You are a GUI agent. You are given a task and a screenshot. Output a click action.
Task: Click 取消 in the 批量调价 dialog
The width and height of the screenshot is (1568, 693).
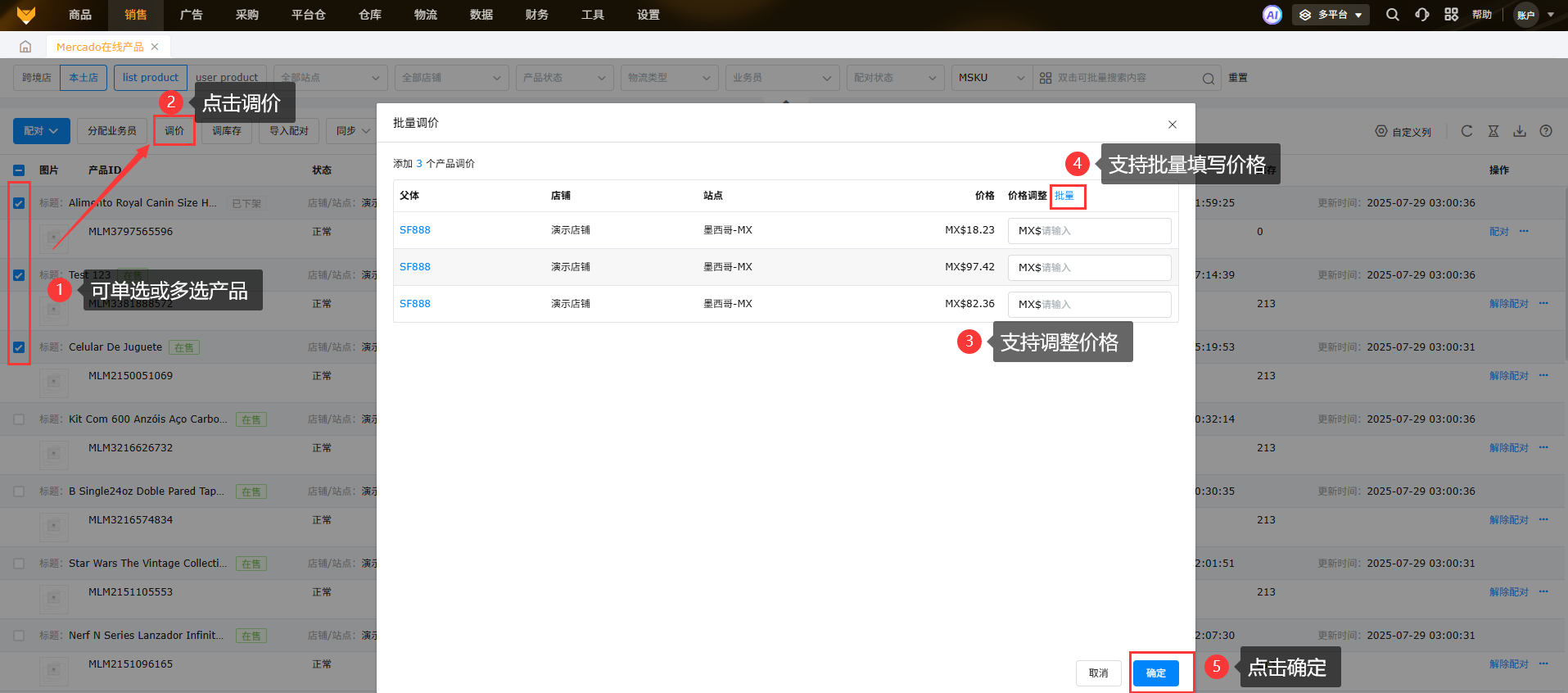[1099, 673]
